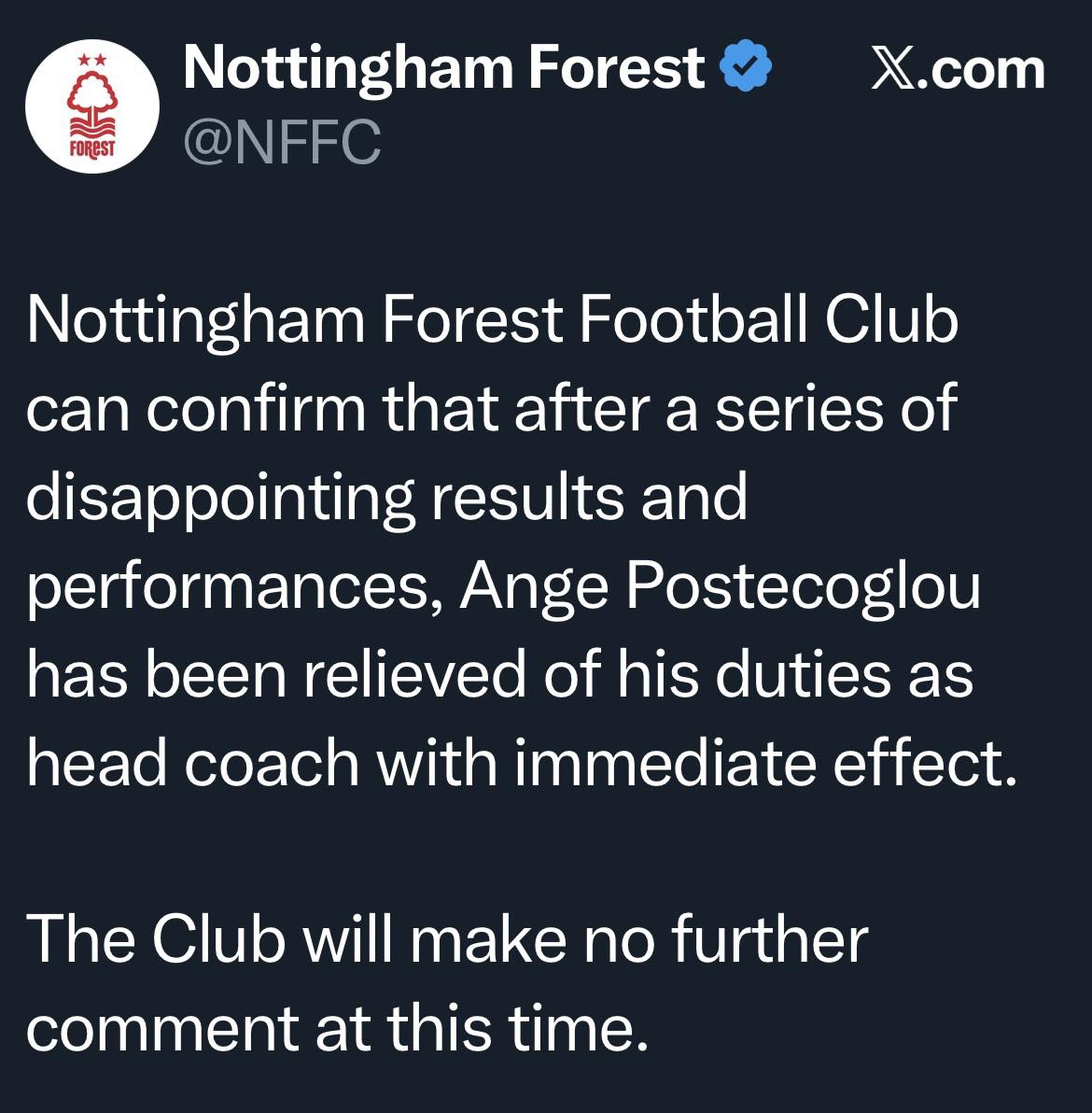Click the blue verified checkmark badge
The height and width of the screenshot is (1113, 1092).
tap(747, 68)
